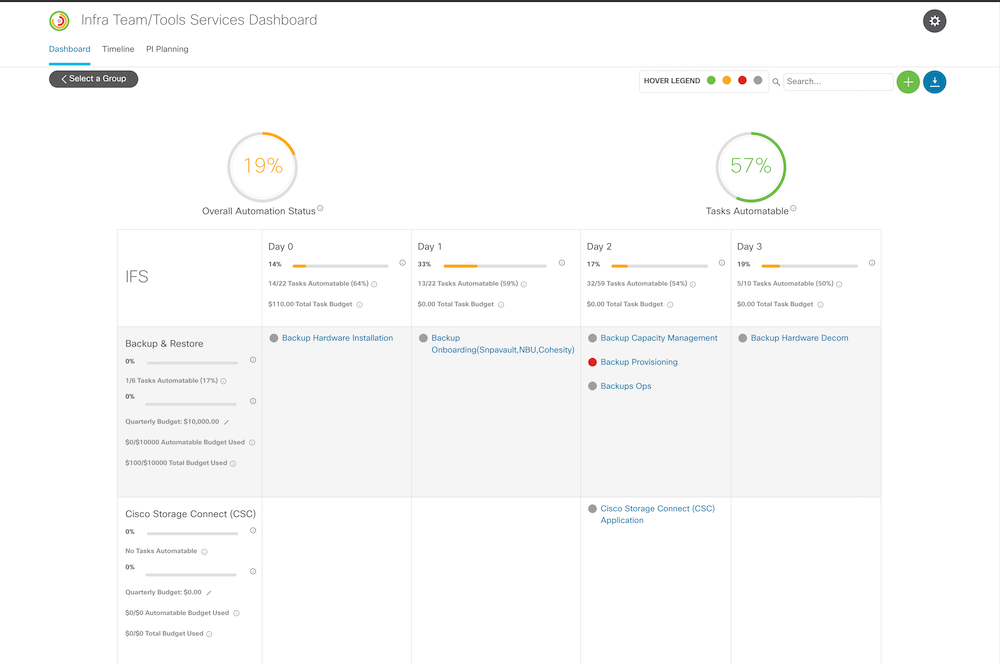This screenshot has width=1000, height=664.
Task: Click the app logo in the header
Action: point(59,21)
